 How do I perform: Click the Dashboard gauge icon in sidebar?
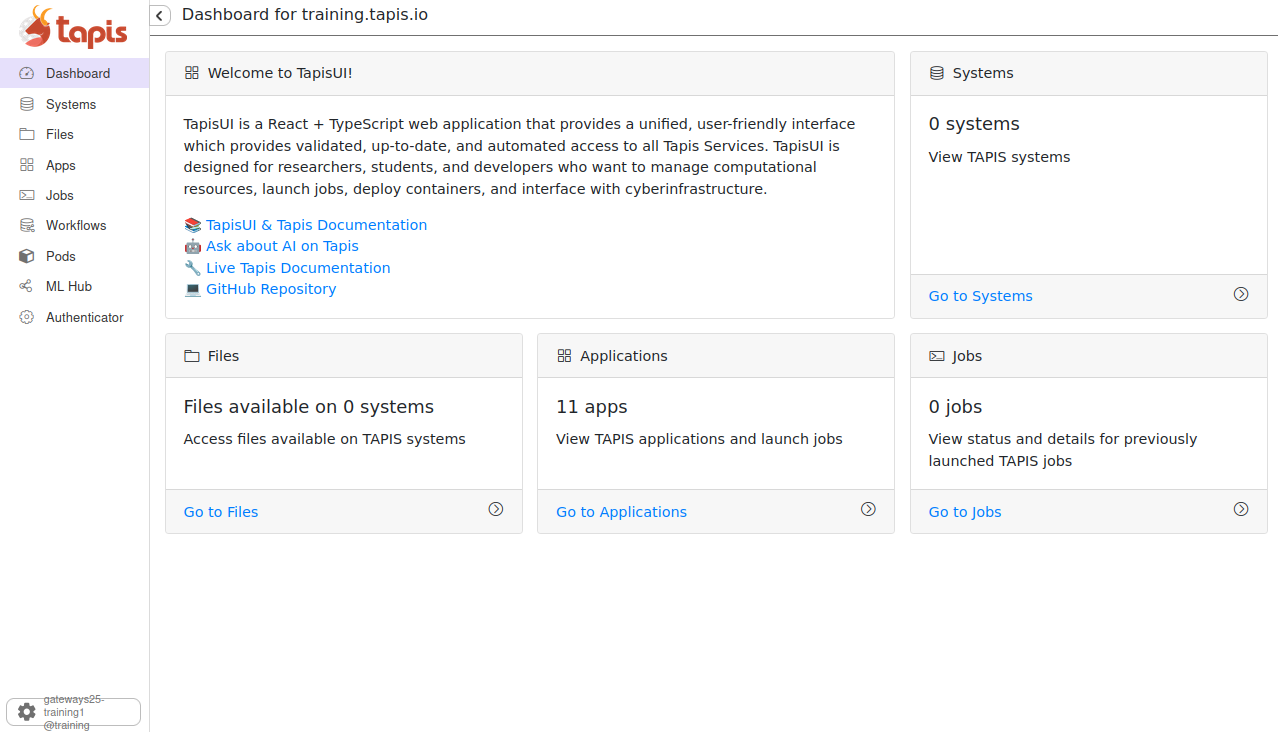click(27, 73)
